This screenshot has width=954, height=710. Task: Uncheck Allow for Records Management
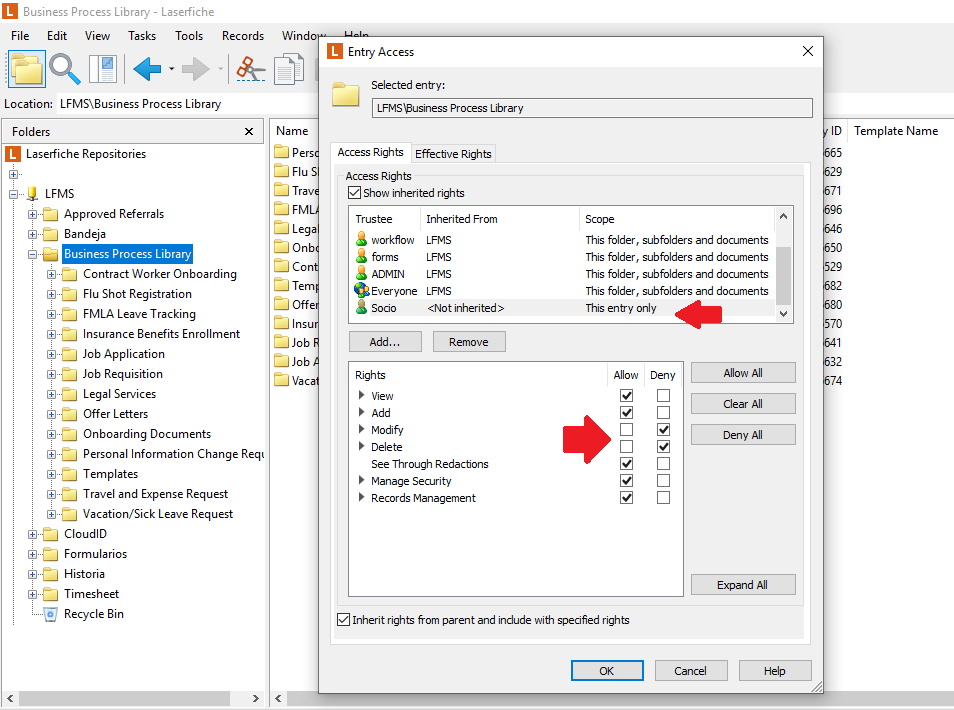626,498
